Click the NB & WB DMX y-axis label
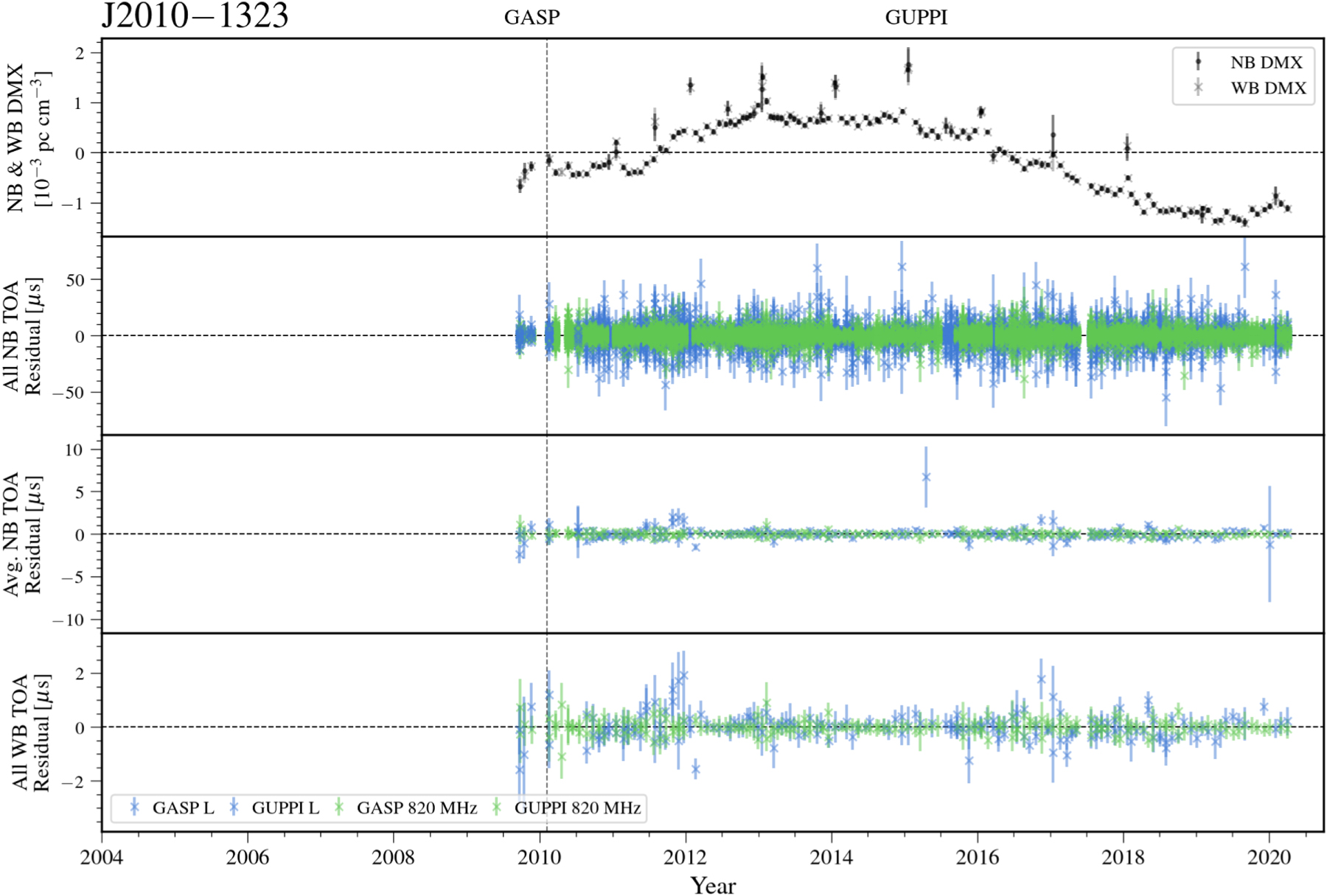1327x896 pixels. coord(28,138)
